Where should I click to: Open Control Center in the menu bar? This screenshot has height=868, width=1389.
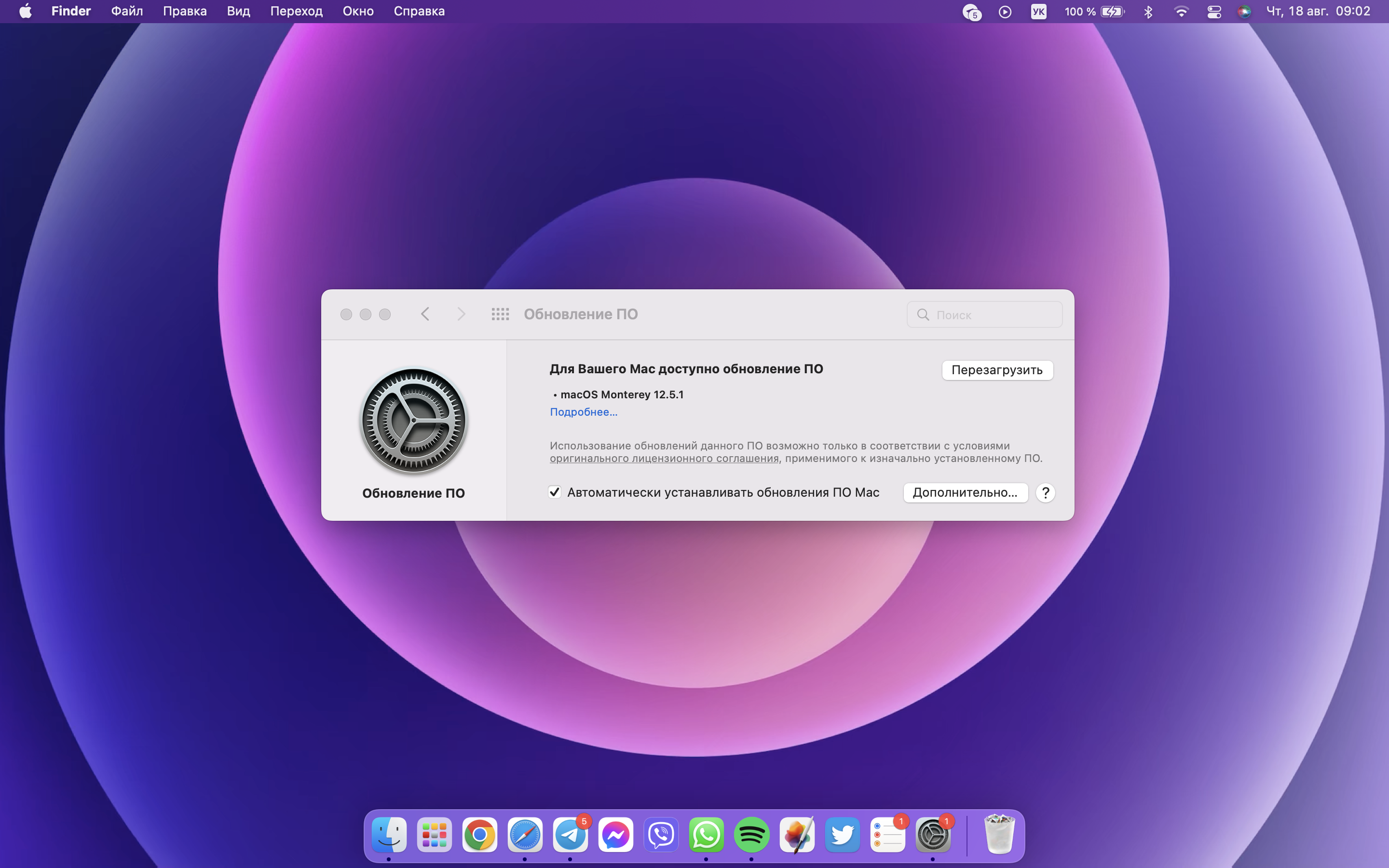pos(1214,12)
